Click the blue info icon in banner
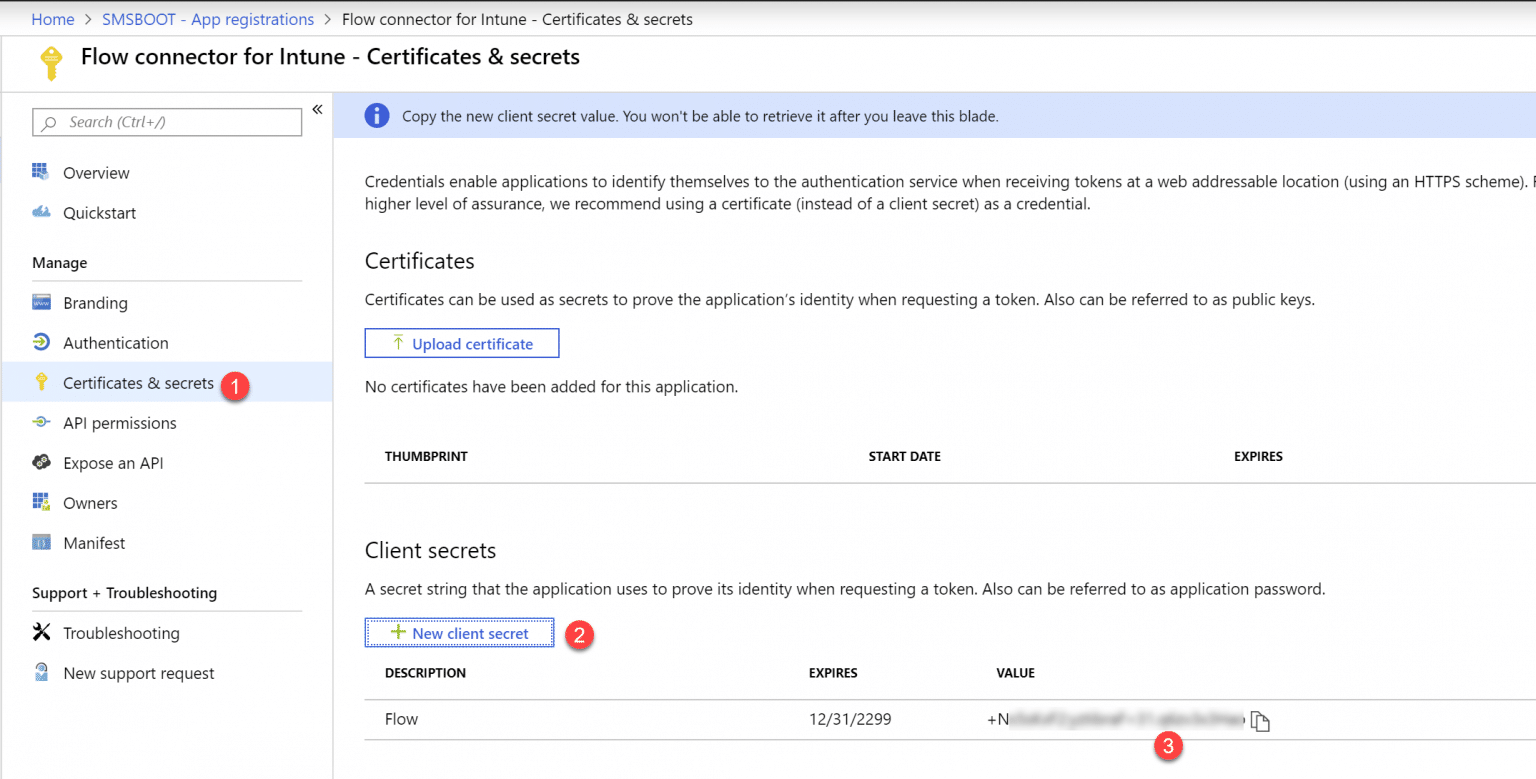The image size is (1536, 779). (x=377, y=116)
